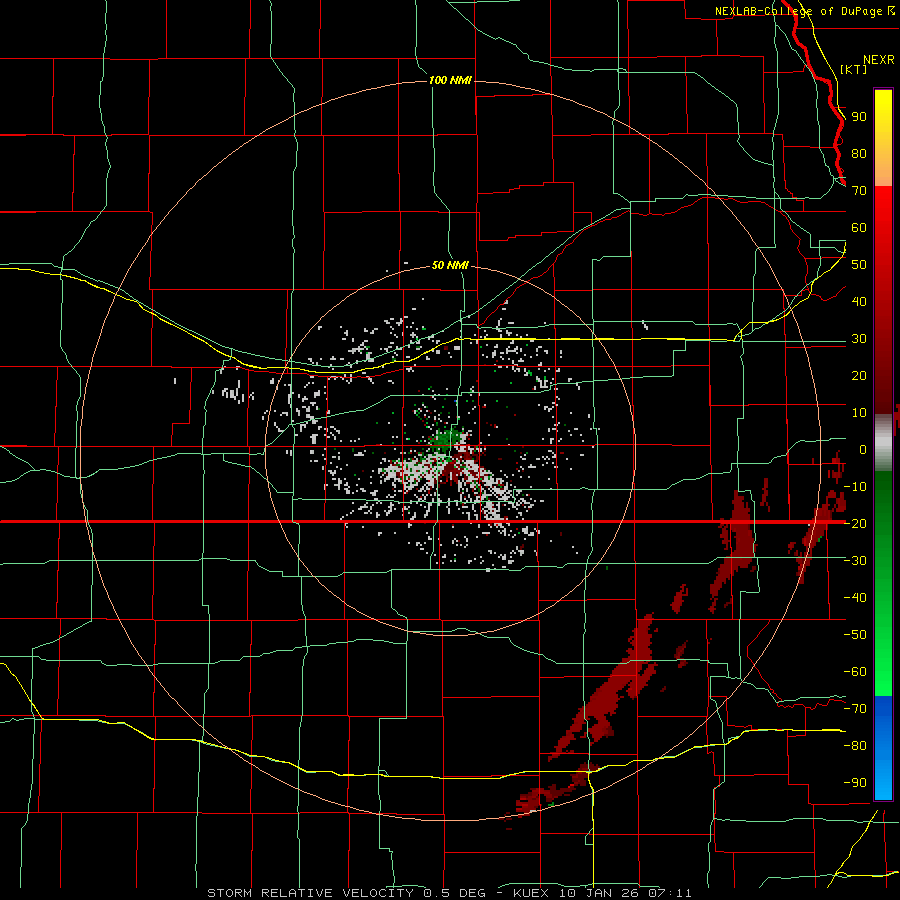Click the yellow top segment of the color bar

[883, 138]
